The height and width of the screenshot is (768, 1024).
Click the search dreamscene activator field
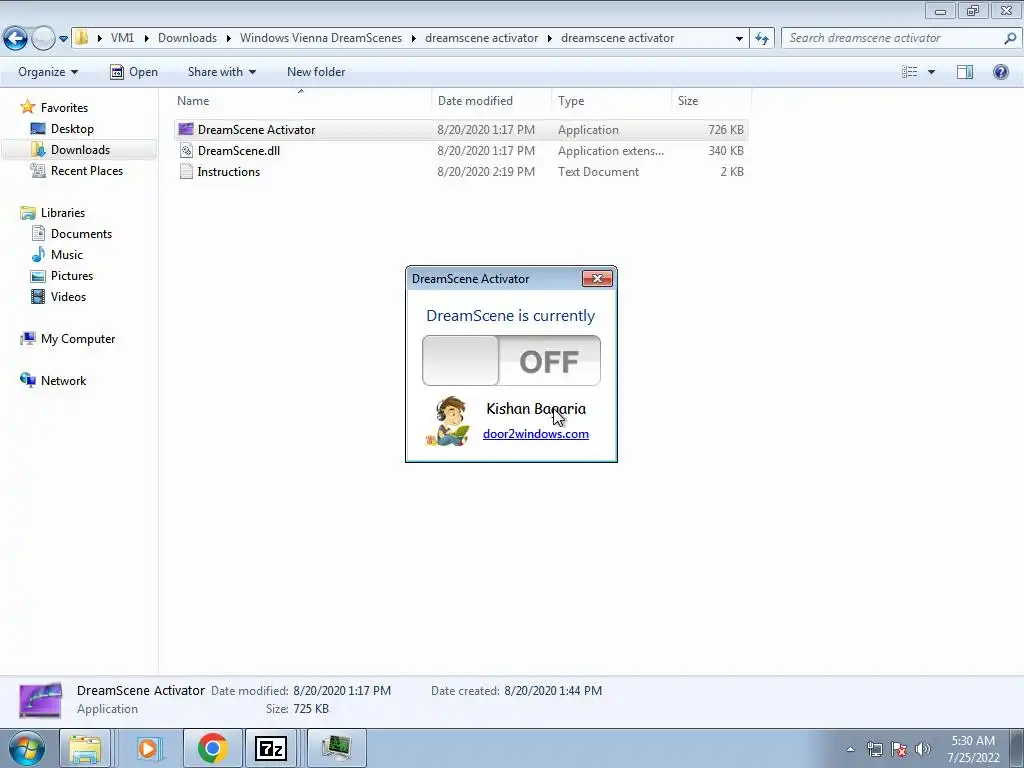pyautogui.click(x=891, y=38)
